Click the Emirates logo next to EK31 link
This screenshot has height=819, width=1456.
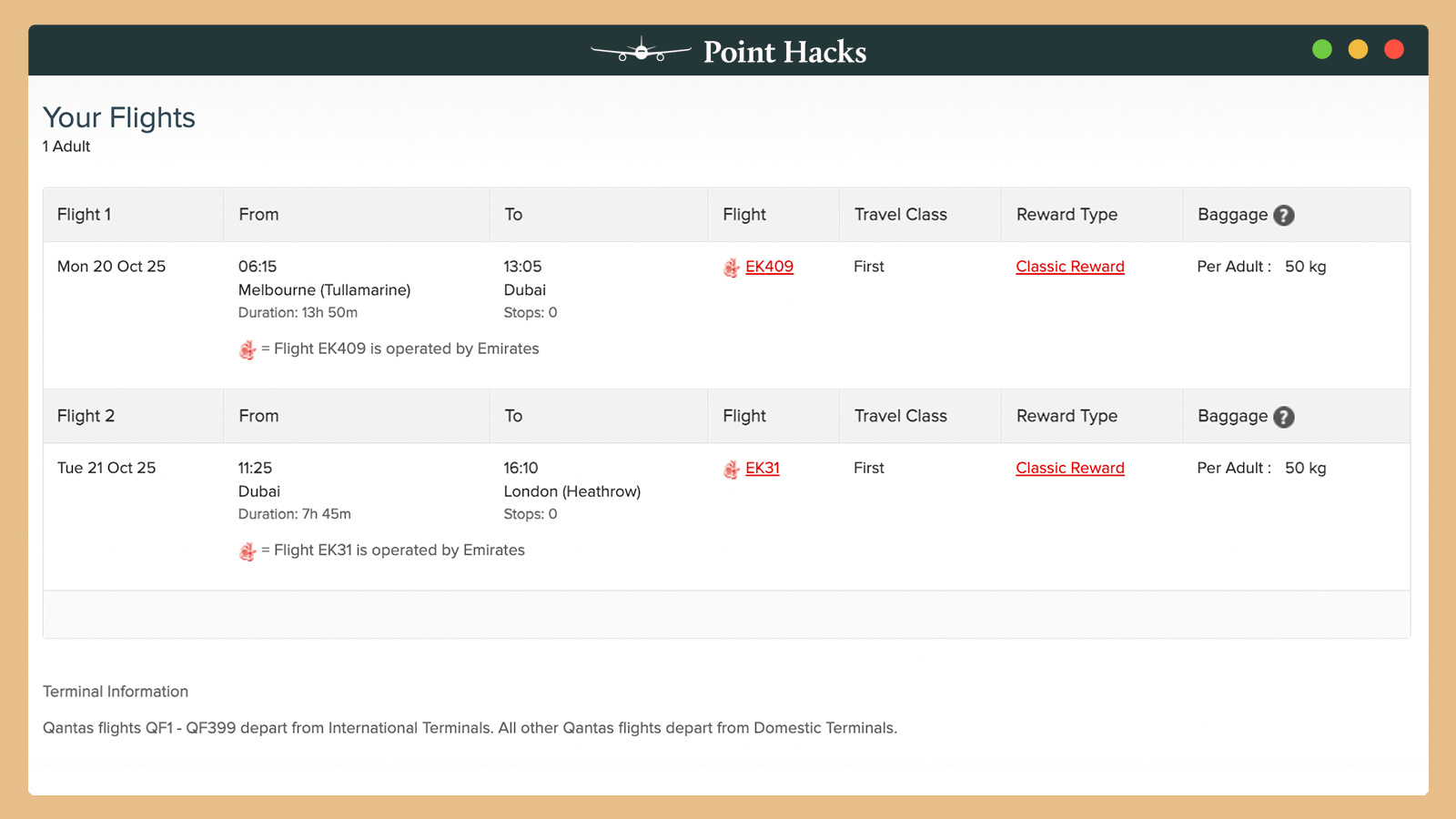[732, 470]
